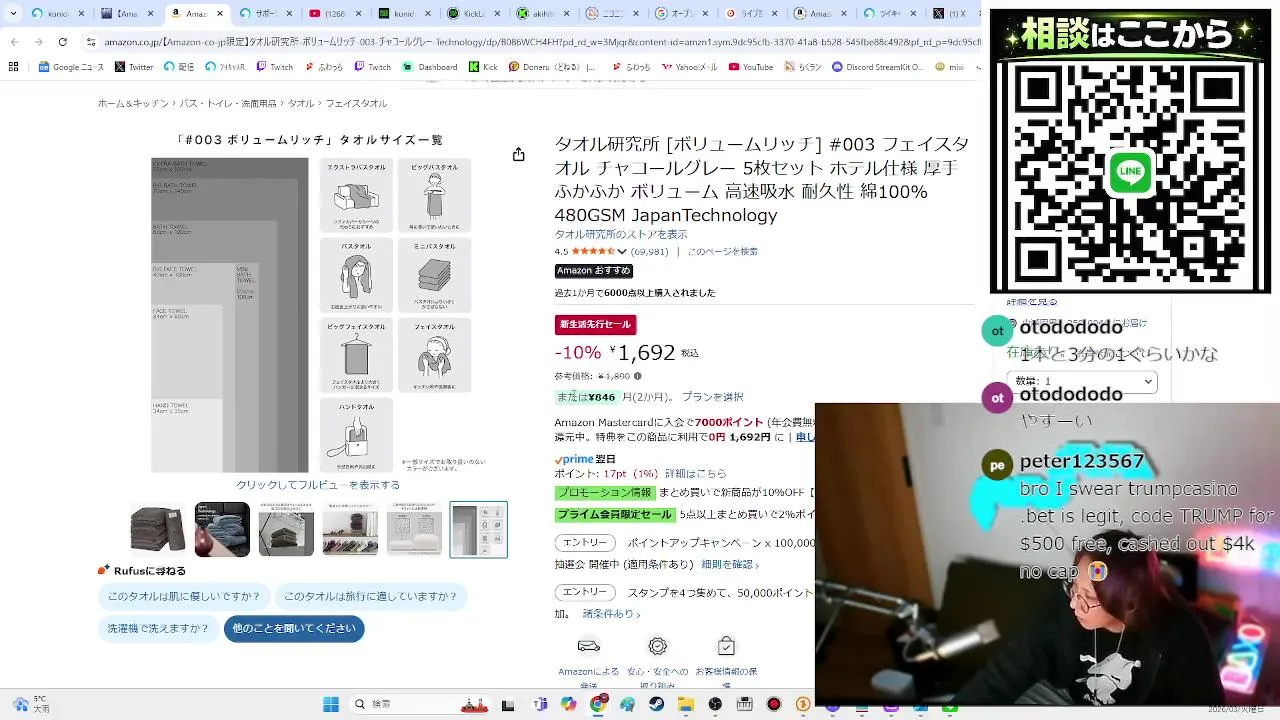Click the ビッグバスタオル size illustration
This screenshot has width=1280, height=720.
point(434,196)
